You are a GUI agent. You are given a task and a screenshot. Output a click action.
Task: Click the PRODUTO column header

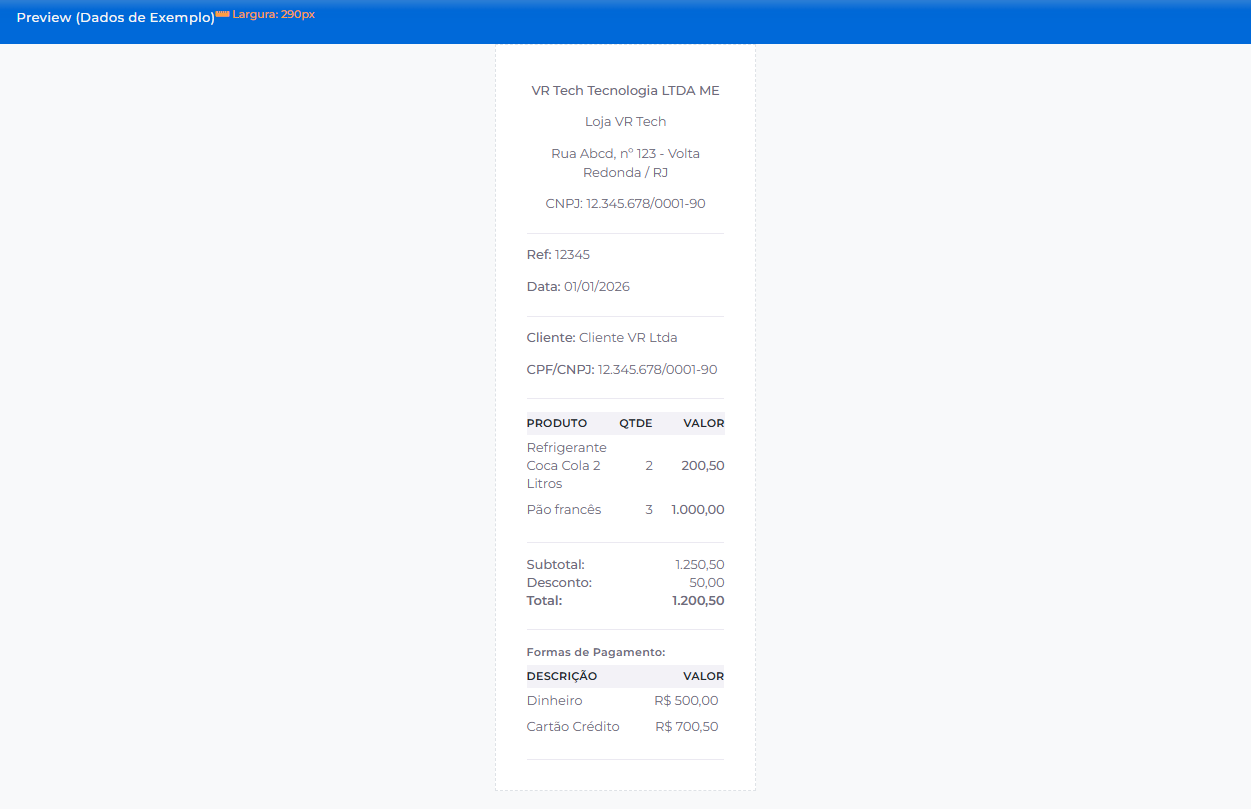[x=557, y=423]
